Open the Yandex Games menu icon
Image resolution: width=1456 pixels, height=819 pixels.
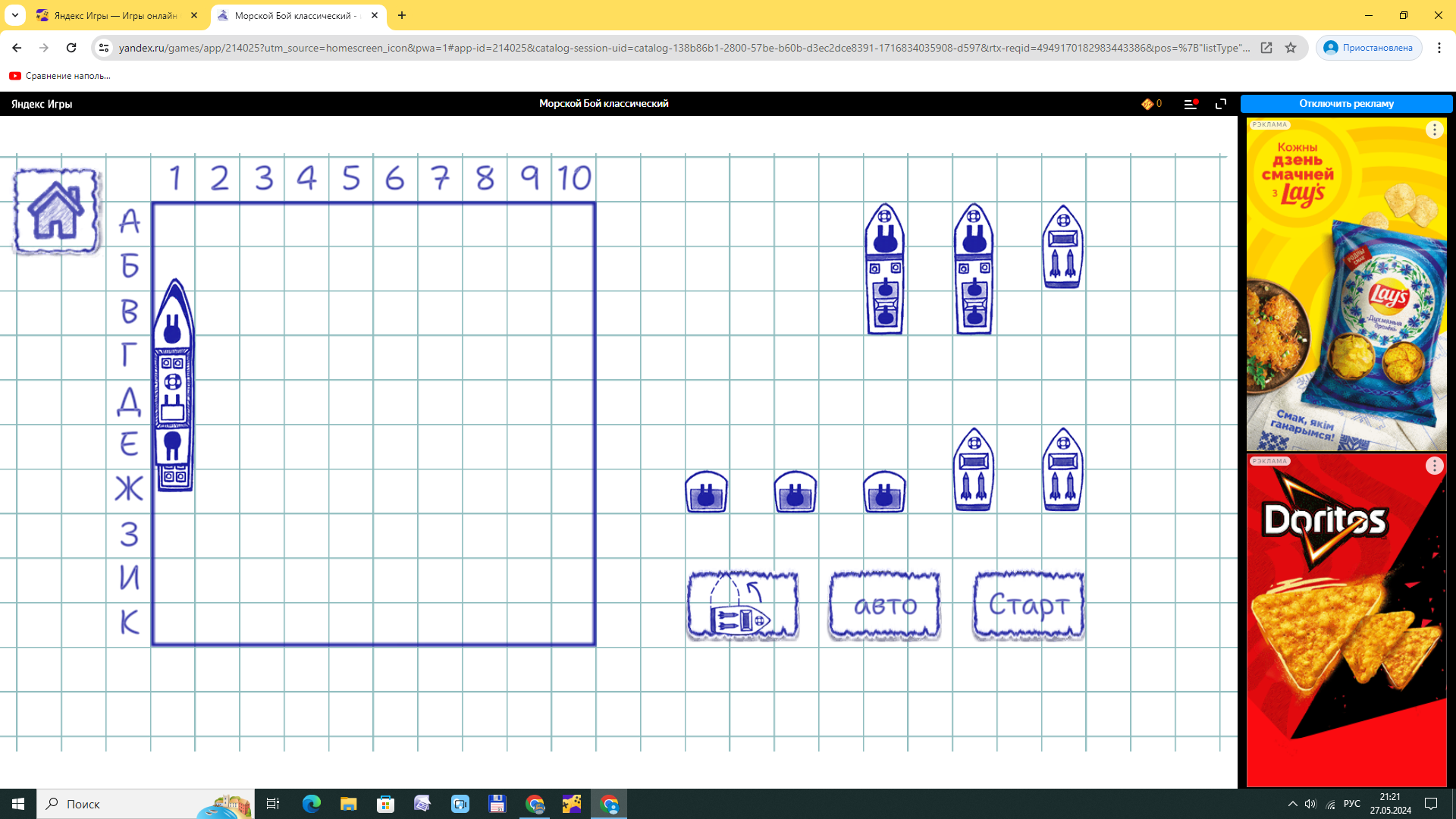click(1190, 104)
